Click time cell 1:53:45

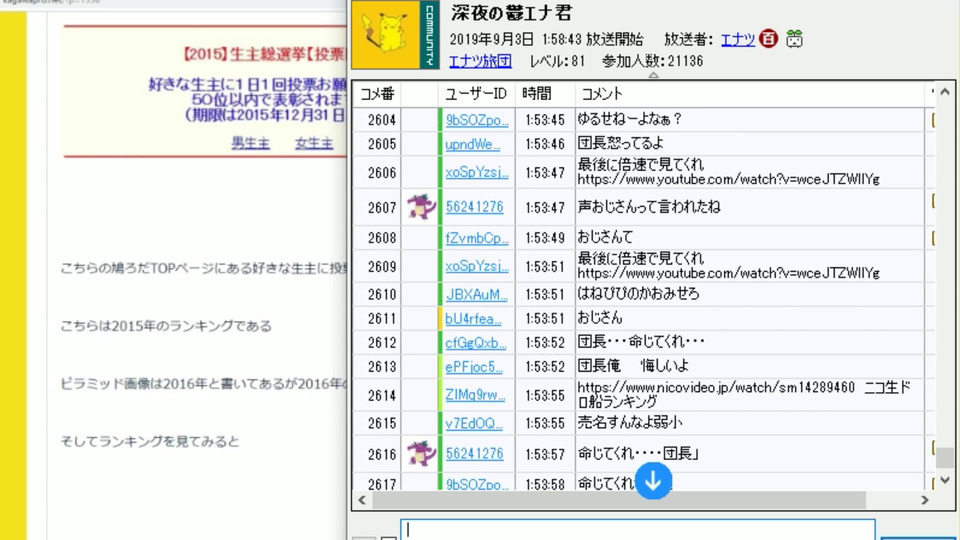pos(545,120)
